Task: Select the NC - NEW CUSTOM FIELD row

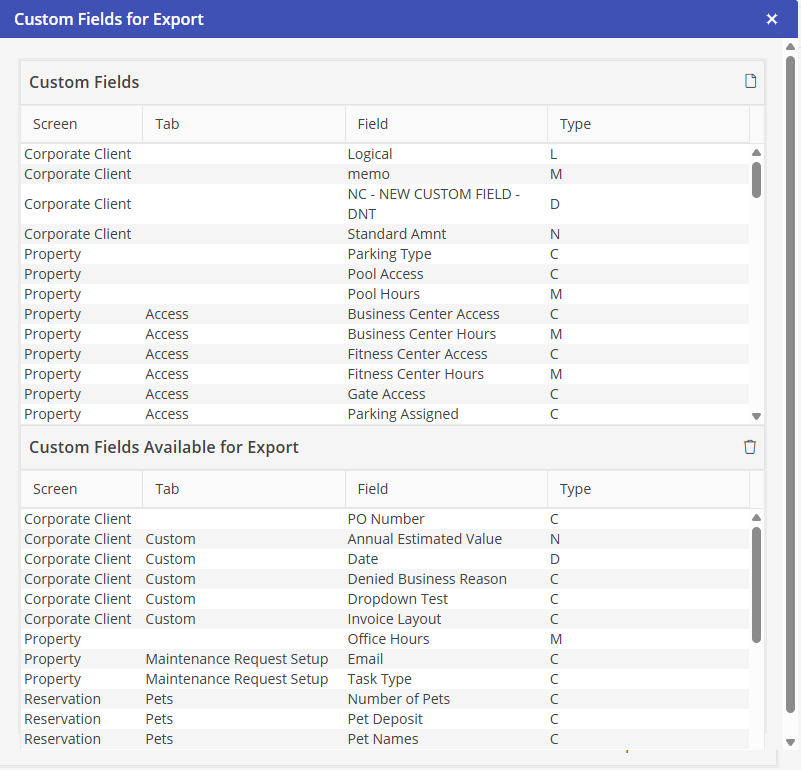Action: (433, 204)
